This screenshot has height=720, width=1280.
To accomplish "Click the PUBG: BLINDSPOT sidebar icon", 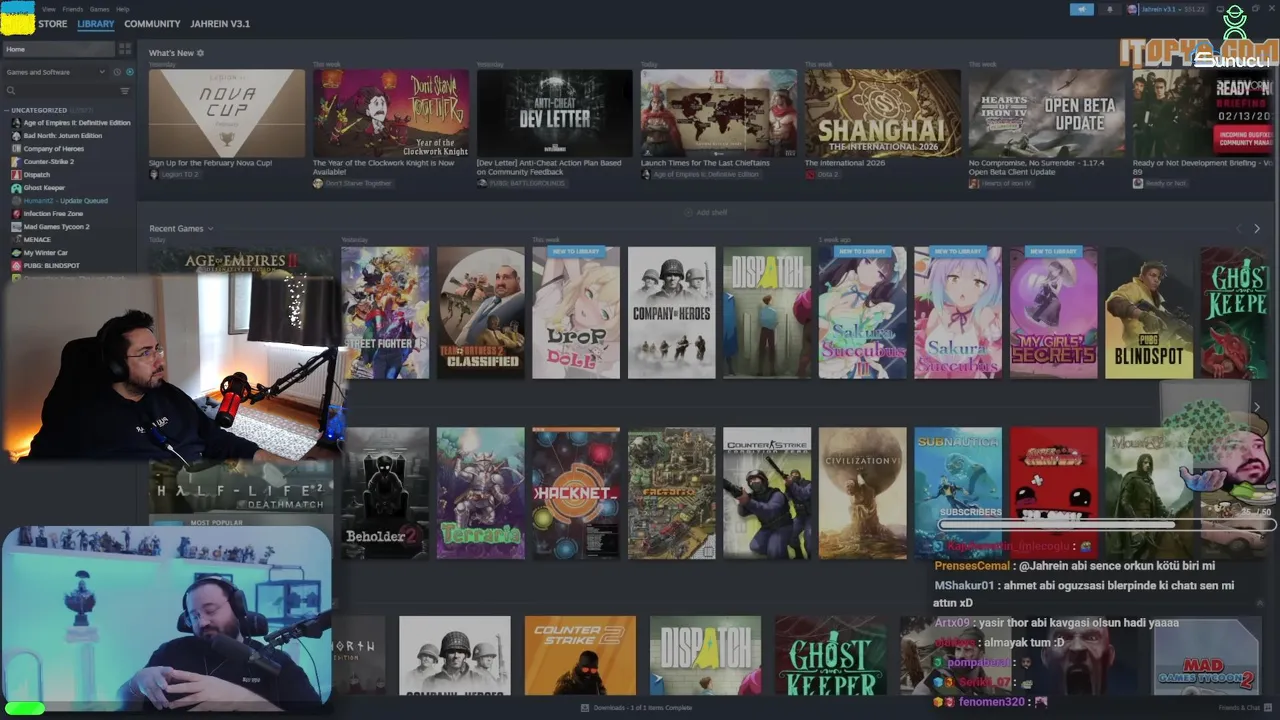I will tap(16, 266).
